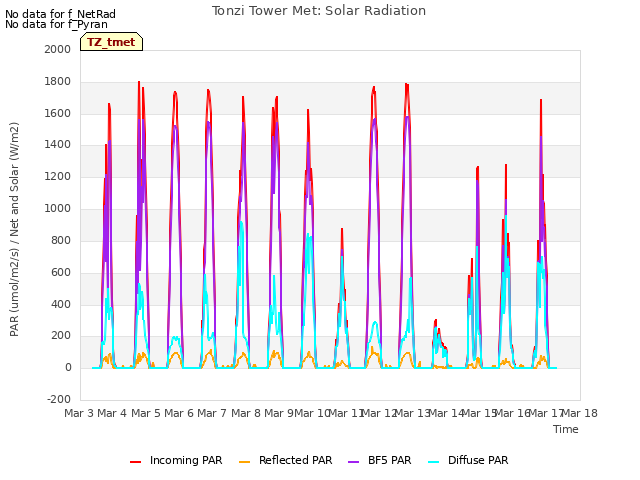Click the 2000 y-axis tick label
The image size is (640, 480).
[58, 49]
